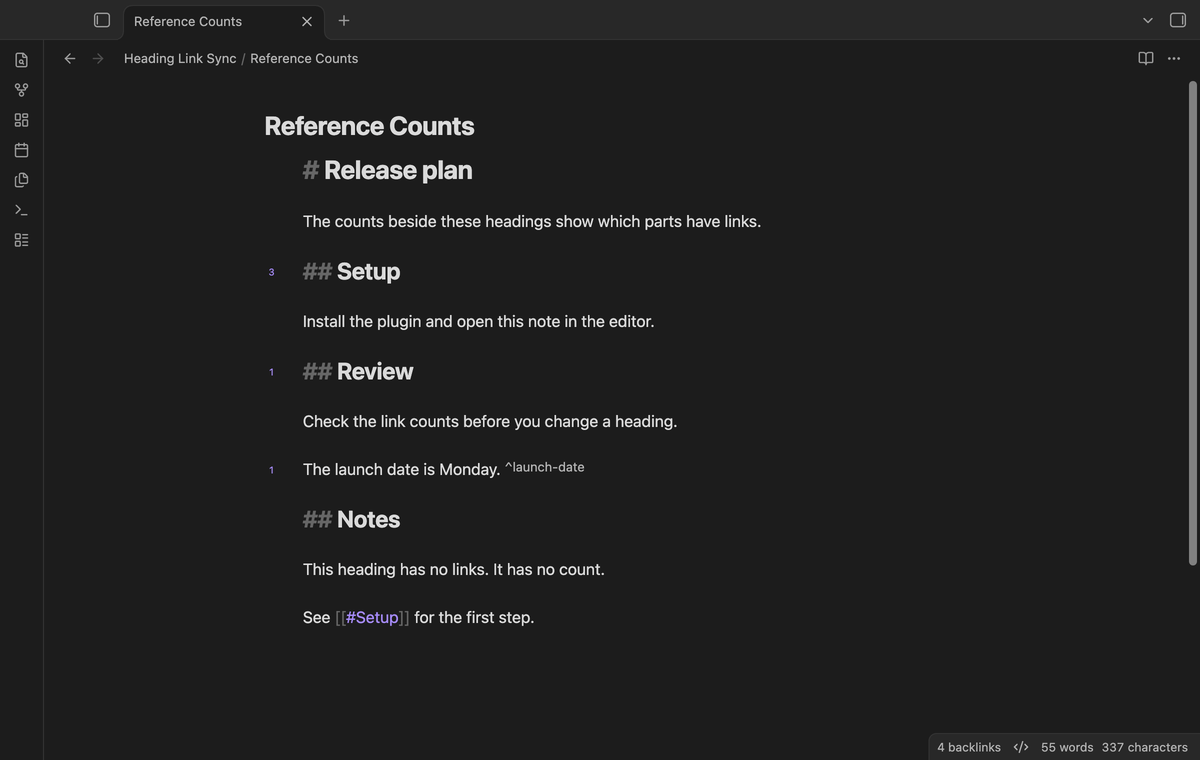Toggle the left sidebar panel
The width and height of the screenshot is (1200, 760).
click(x=102, y=20)
